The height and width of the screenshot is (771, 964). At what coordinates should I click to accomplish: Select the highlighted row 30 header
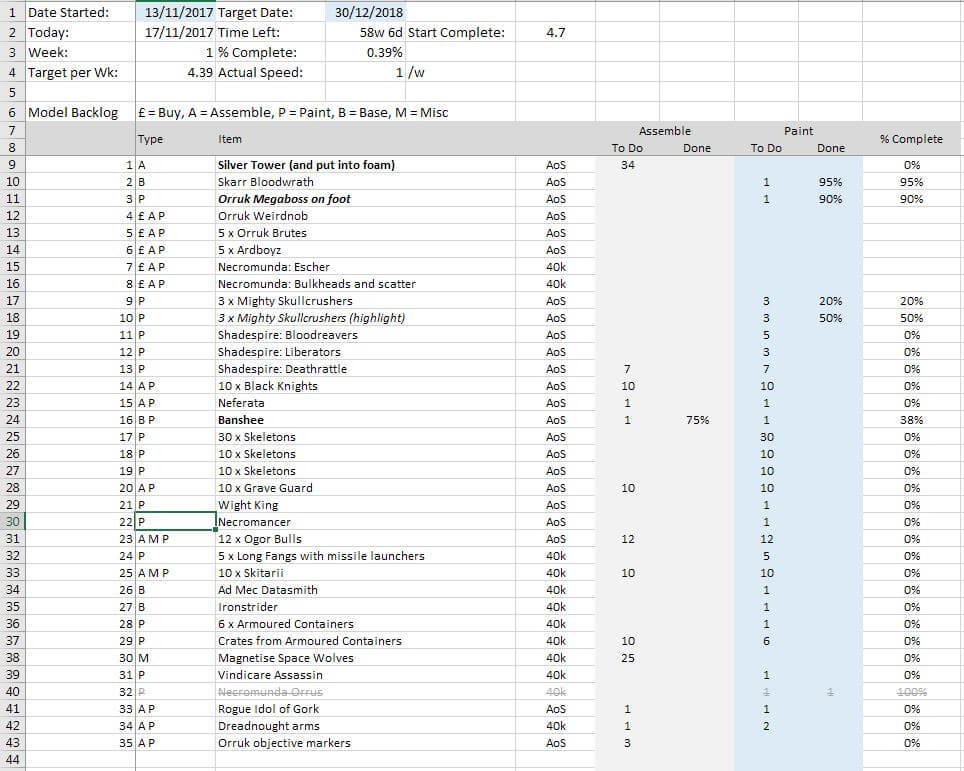pos(12,522)
